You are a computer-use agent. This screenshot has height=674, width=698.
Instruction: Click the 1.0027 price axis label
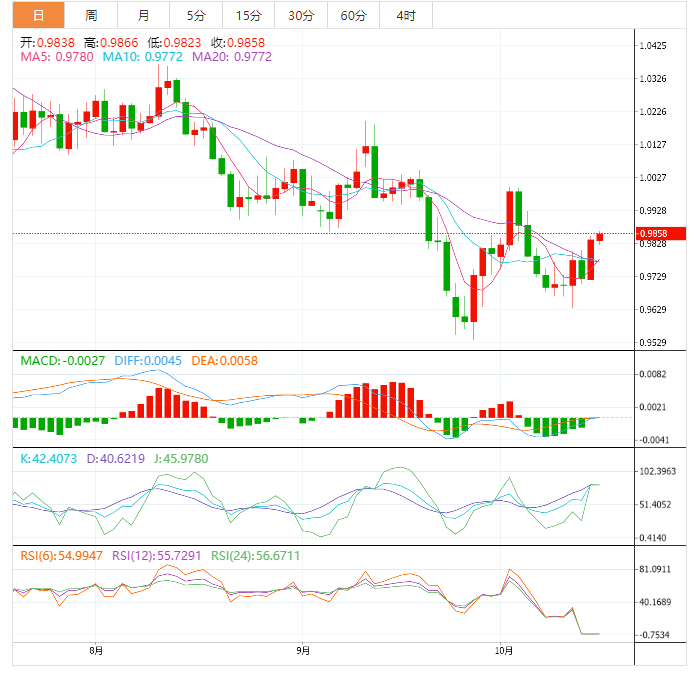[653, 178]
